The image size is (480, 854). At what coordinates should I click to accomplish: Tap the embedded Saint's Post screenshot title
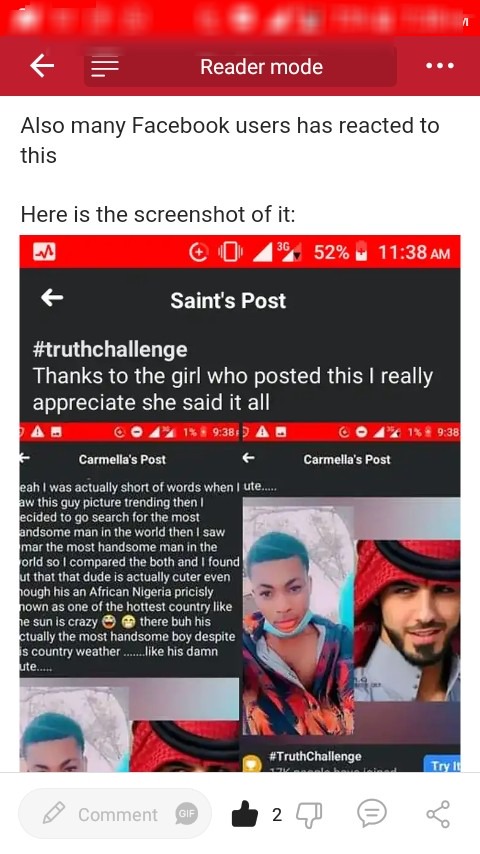pyautogui.click(x=228, y=301)
